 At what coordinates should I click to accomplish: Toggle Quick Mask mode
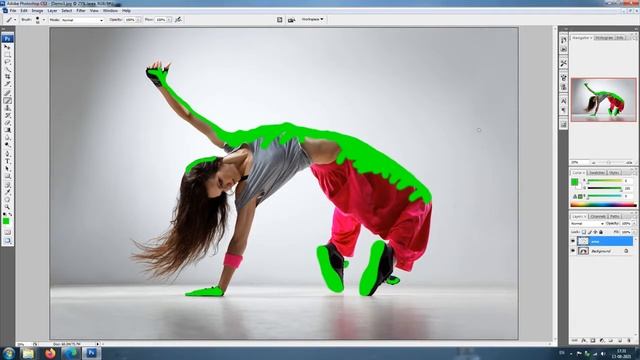point(7,232)
